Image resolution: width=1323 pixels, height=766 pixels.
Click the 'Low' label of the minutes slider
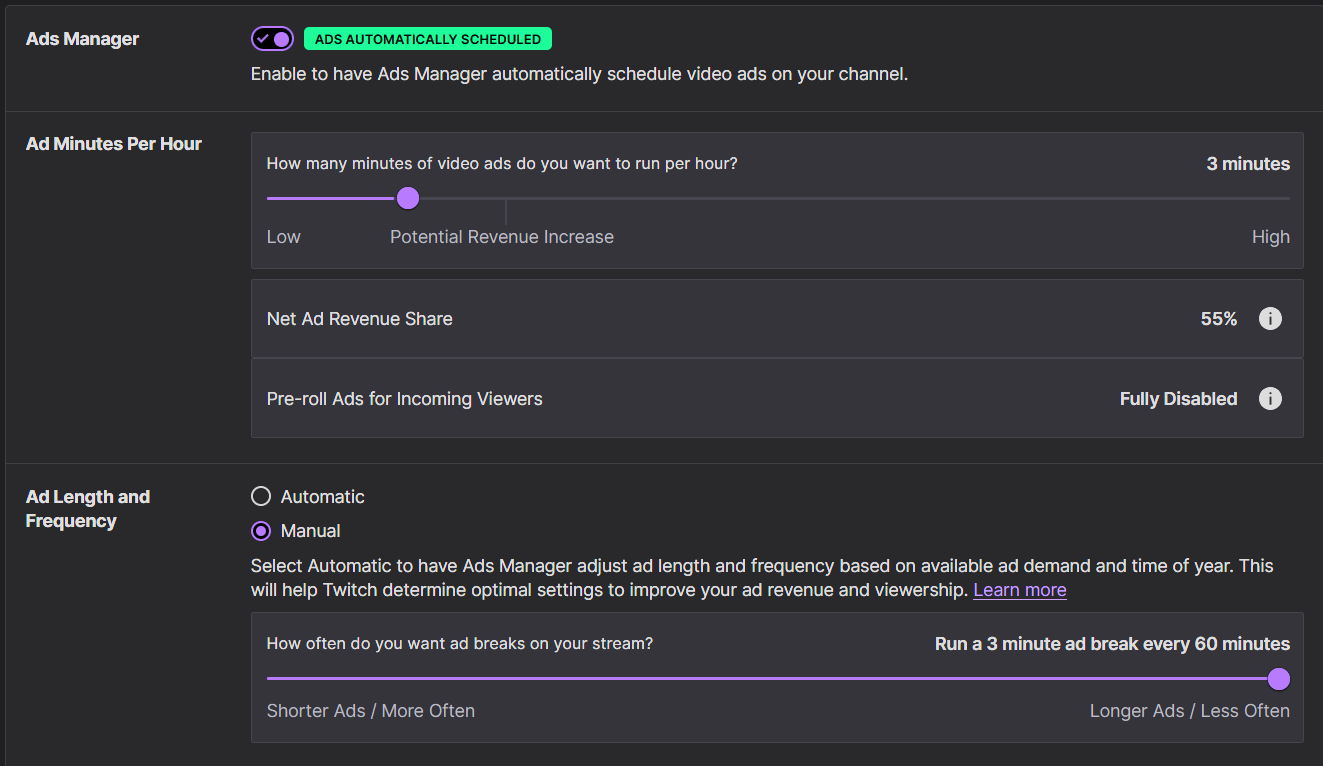coord(283,237)
